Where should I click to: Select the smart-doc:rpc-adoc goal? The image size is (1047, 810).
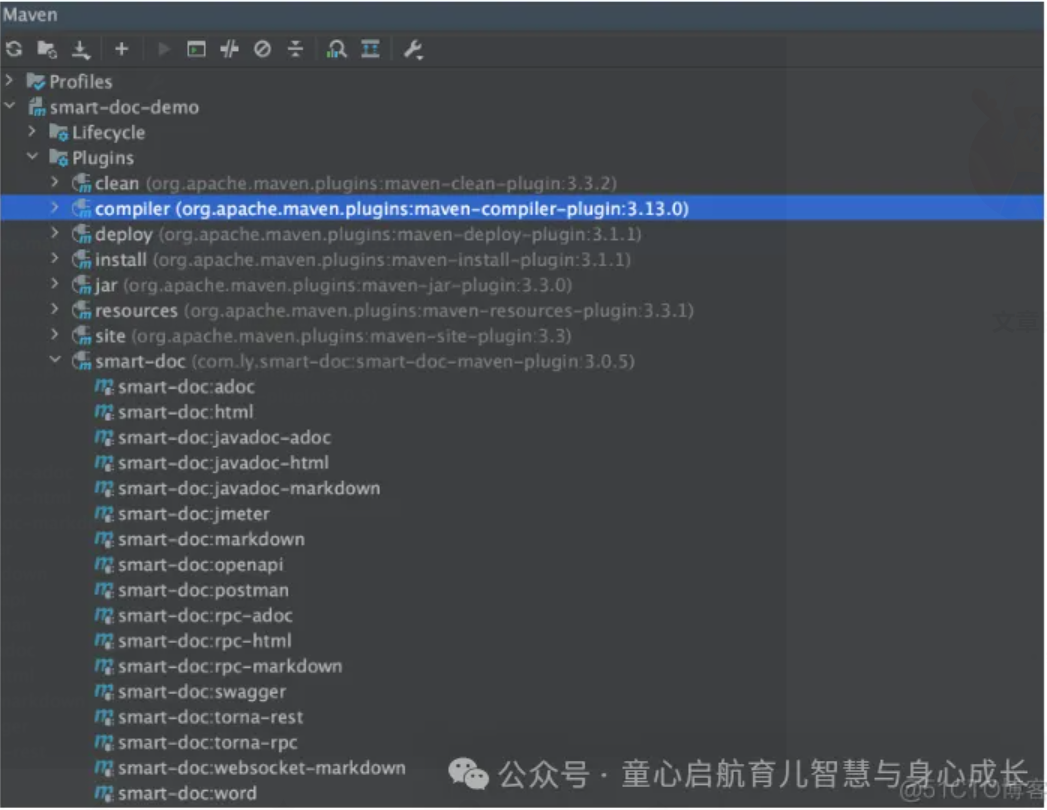206,616
